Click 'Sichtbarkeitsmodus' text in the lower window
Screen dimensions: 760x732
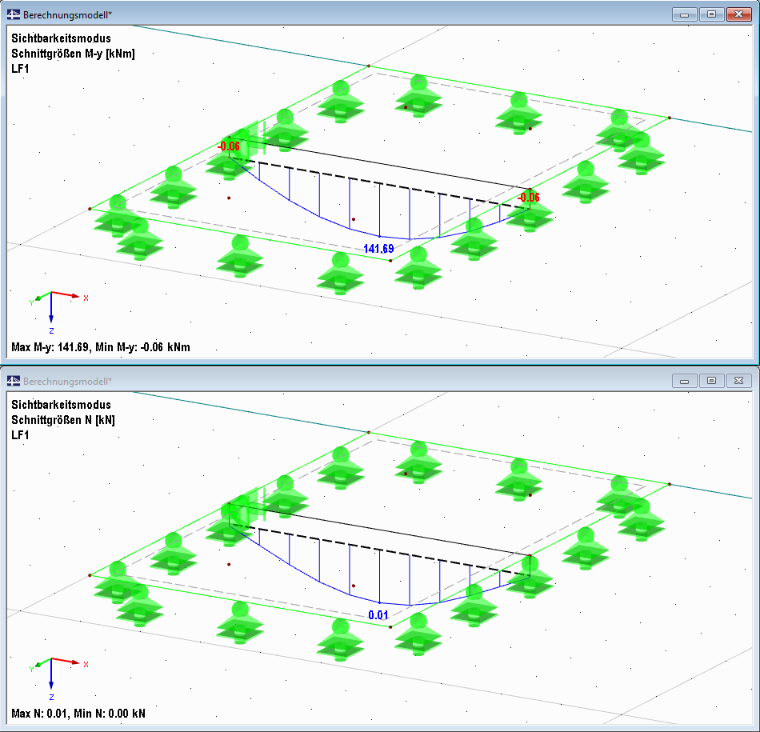tap(61, 405)
